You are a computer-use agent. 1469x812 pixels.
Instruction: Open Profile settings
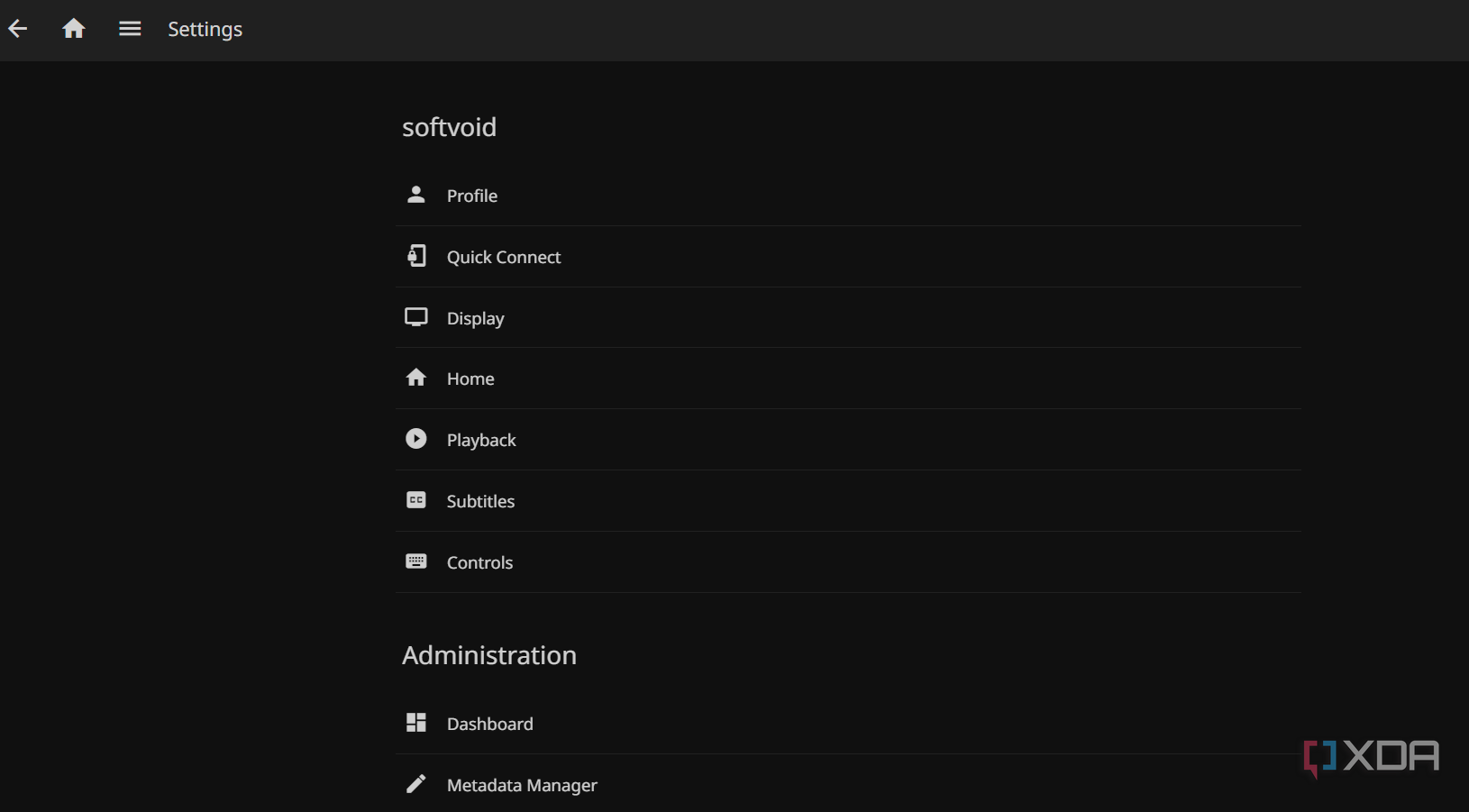tap(848, 196)
